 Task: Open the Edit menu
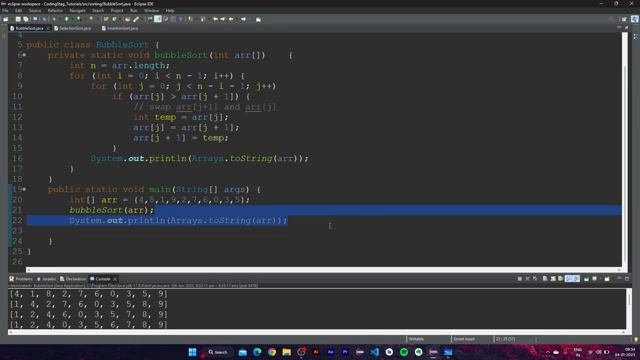(19, 11)
